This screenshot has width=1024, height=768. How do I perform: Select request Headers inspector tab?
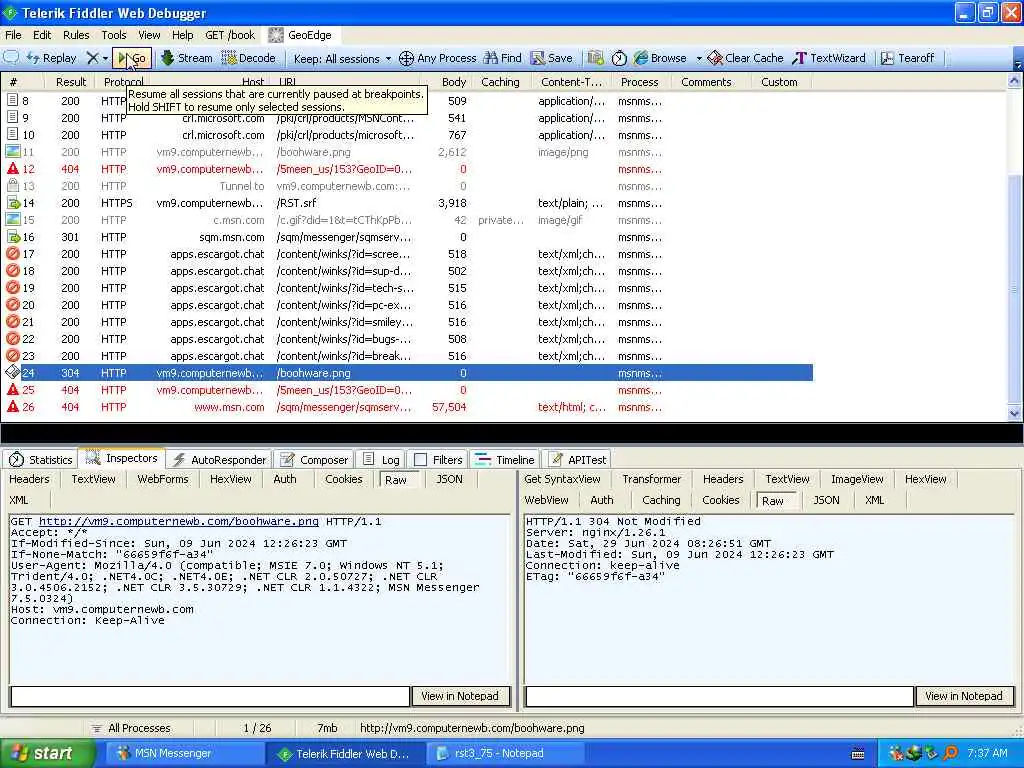point(29,479)
